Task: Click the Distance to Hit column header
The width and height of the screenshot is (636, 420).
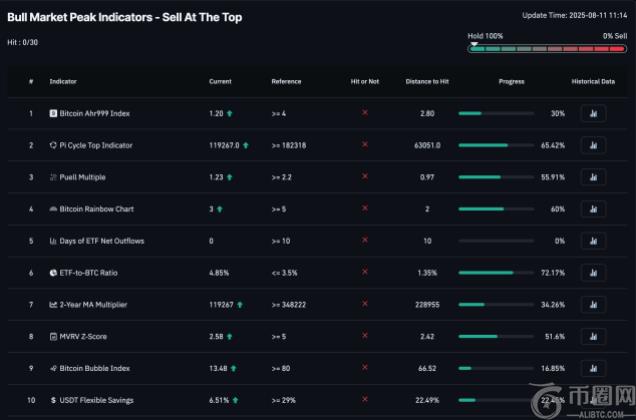Action: click(426, 81)
